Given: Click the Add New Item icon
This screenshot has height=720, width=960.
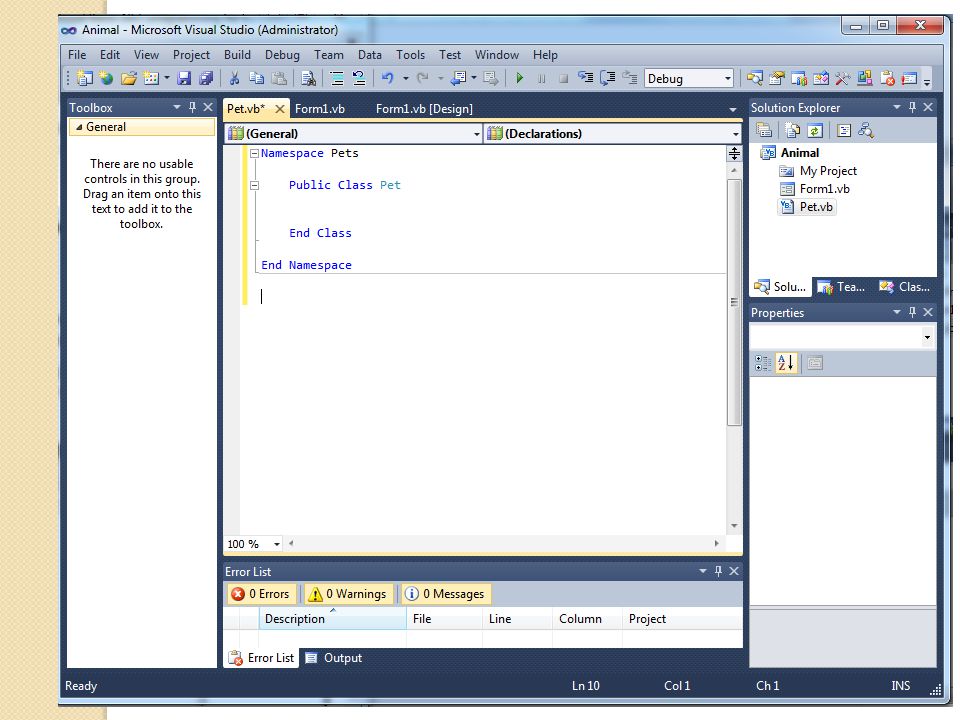Looking at the screenshot, I should point(151,78).
